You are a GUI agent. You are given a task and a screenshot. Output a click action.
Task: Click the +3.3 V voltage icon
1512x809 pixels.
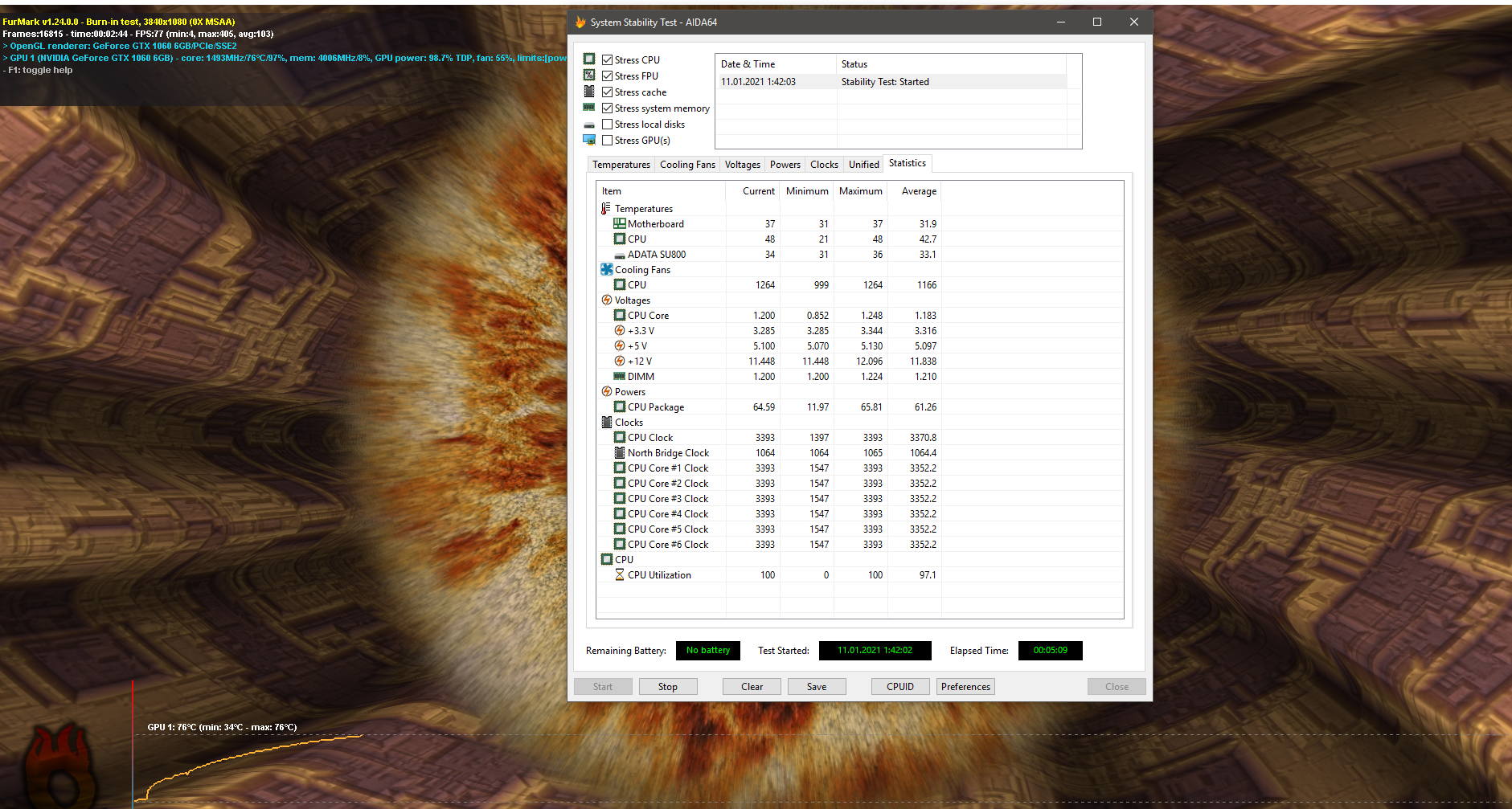click(620, 330)
